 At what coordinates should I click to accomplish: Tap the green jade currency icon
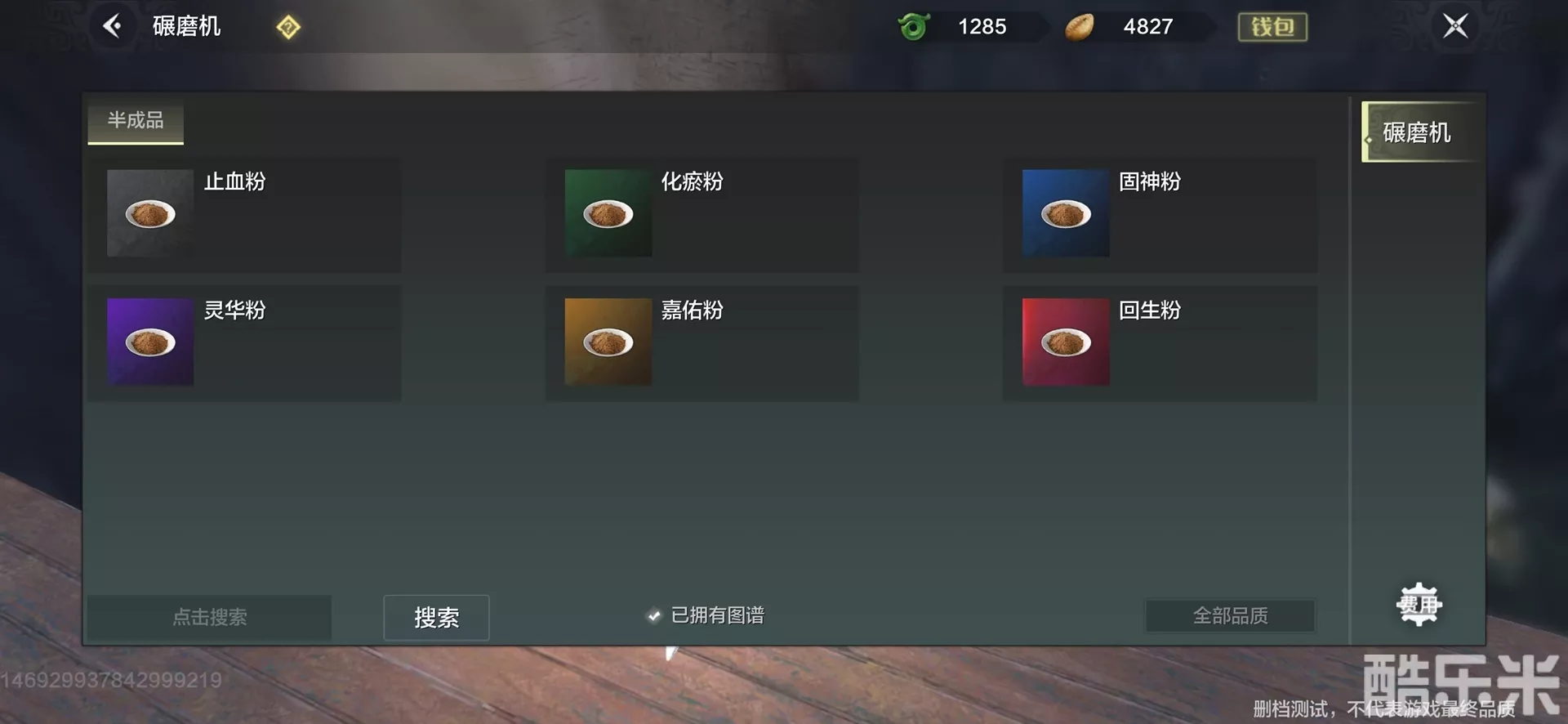914,27
